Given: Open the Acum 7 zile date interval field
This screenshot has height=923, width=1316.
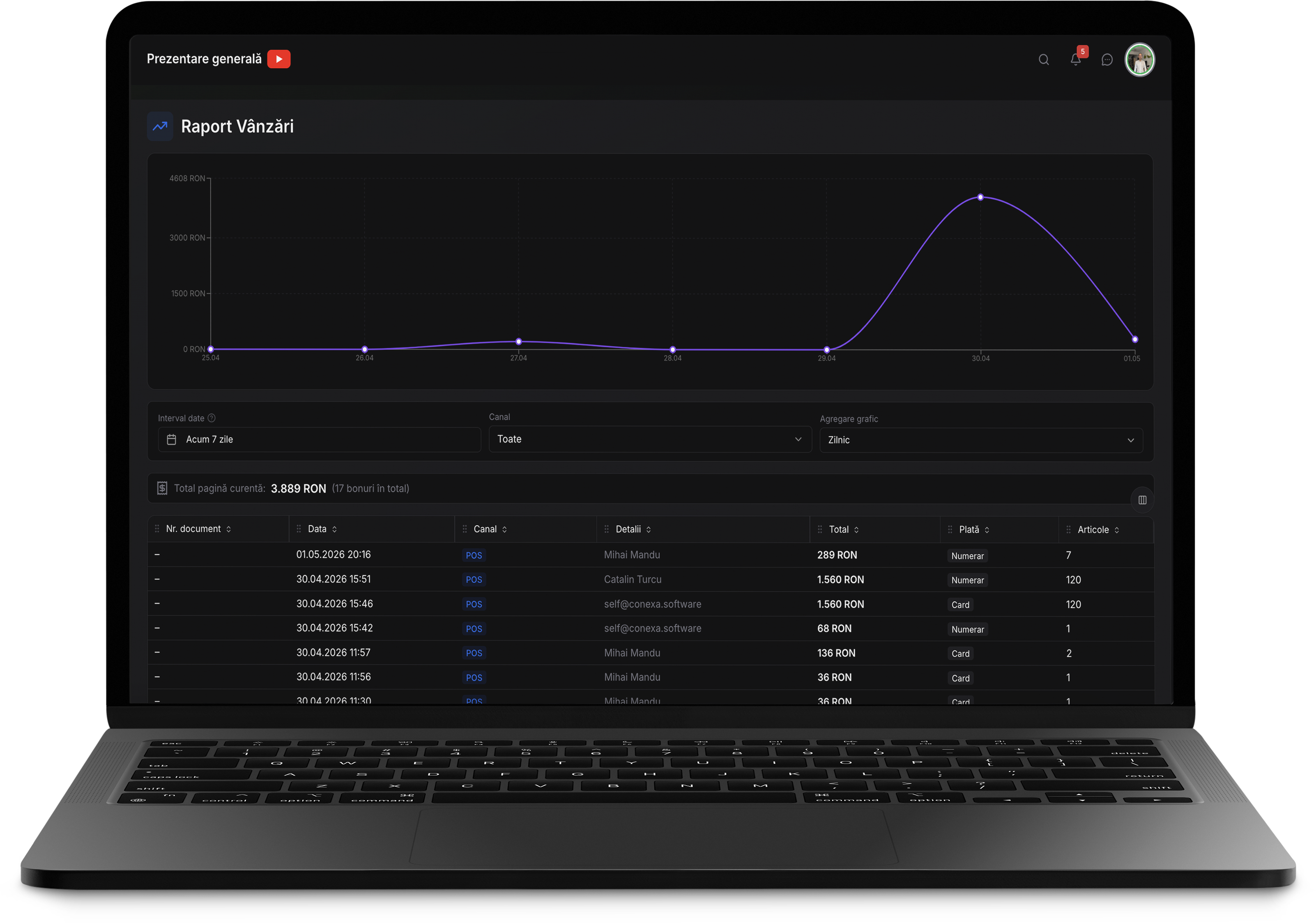Looking at the screenshot, I should click(x=319, y=439).
